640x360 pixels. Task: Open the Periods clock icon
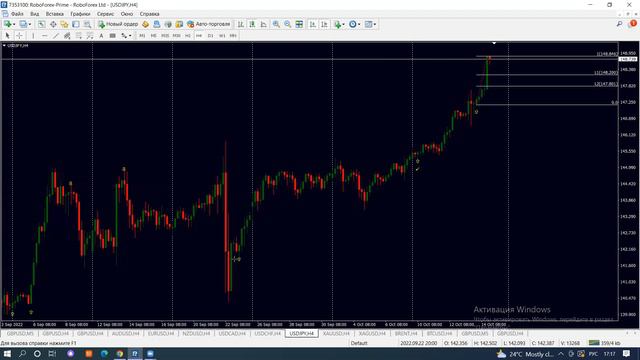tap(353, 24)
